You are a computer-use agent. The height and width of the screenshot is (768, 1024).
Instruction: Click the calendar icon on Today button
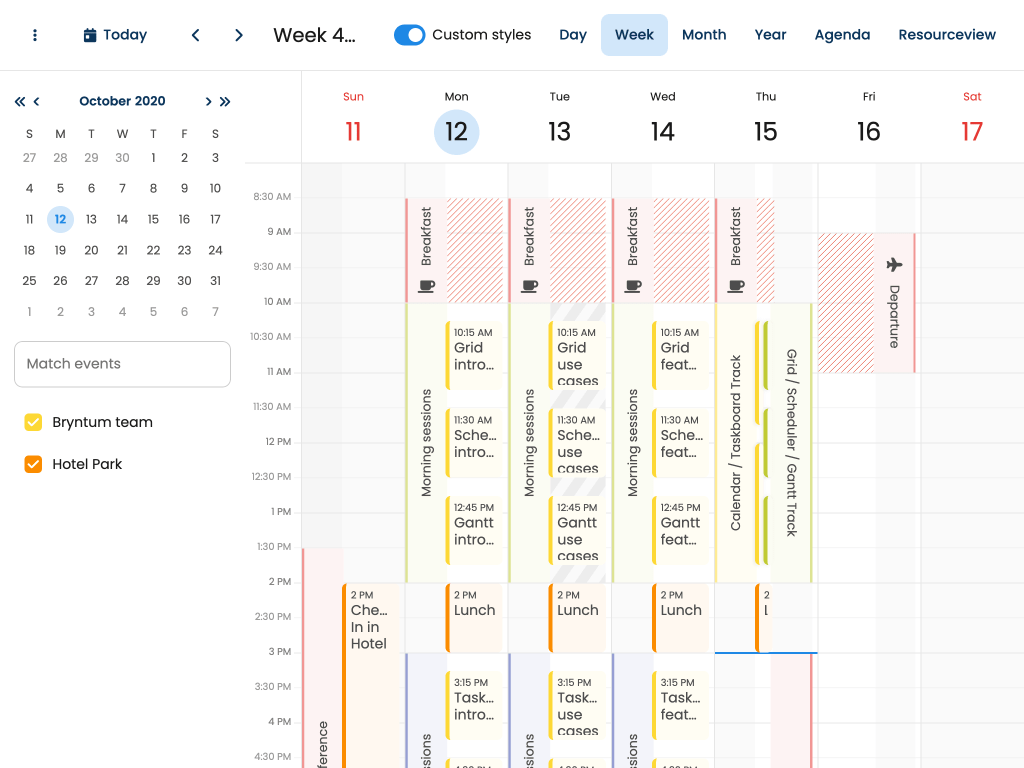click(90, 35)
